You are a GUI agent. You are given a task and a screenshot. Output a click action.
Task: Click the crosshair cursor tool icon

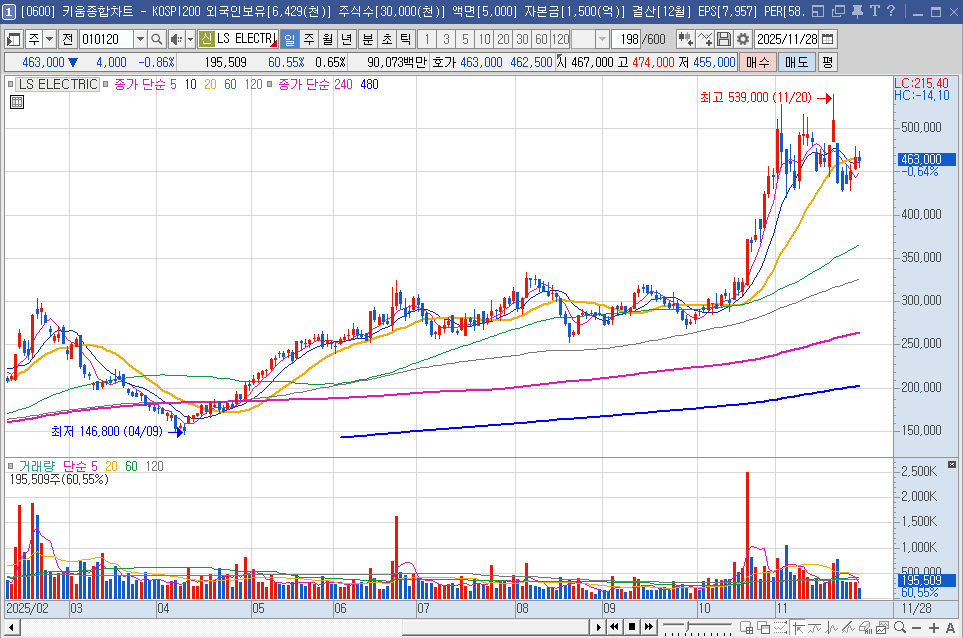tap(798, 628)
